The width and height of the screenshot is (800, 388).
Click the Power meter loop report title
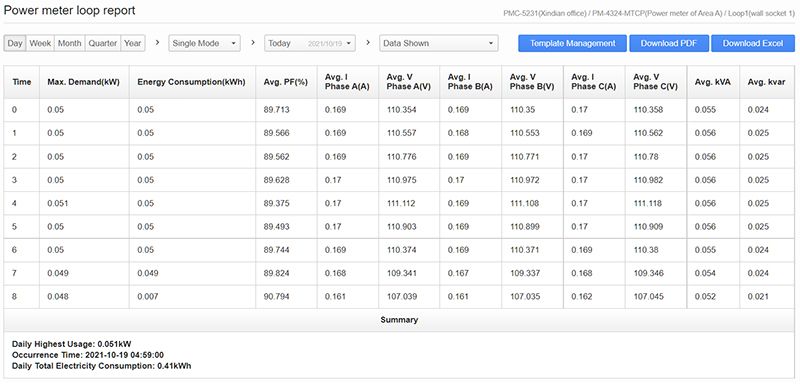click(69, 10)
